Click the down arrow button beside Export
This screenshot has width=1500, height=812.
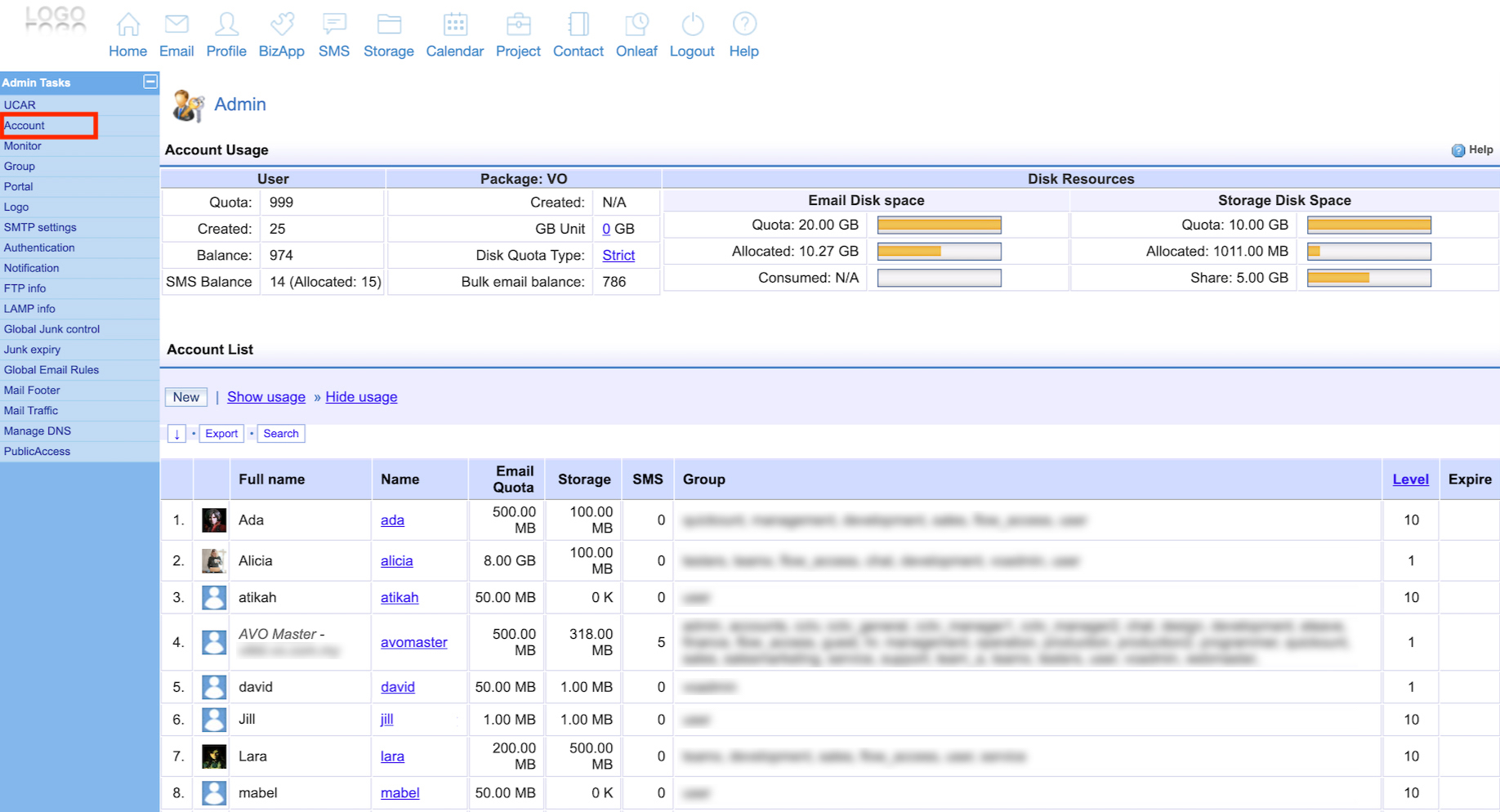pyautogui.click(x=176, y=434)
